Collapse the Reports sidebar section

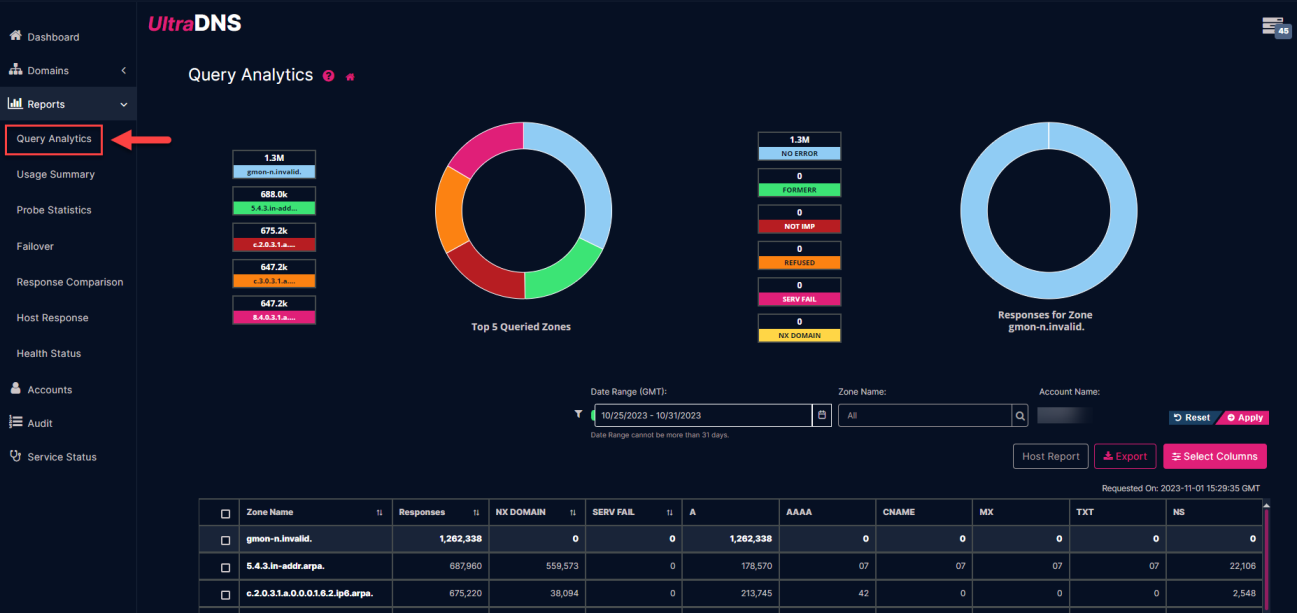(122, 103)
